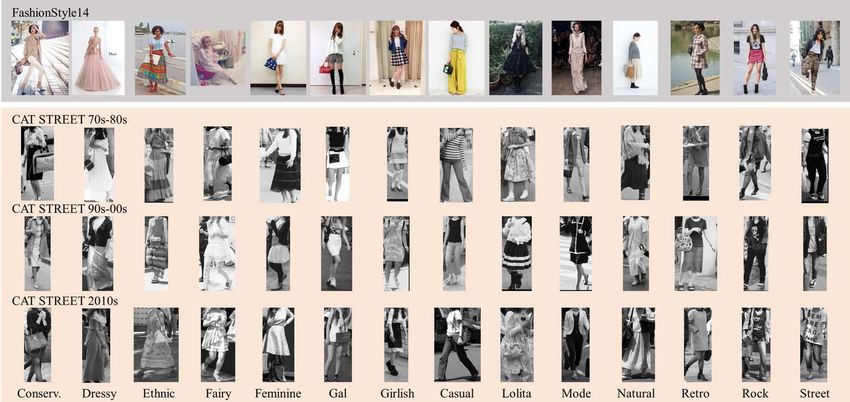Click the 'Rock' column label
This screenshot has width=850, height=402.
coord(755,393)
